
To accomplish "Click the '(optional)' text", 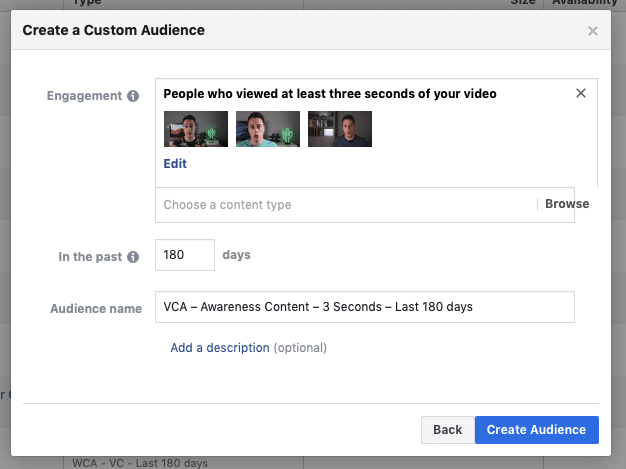I will pos(300,348).
